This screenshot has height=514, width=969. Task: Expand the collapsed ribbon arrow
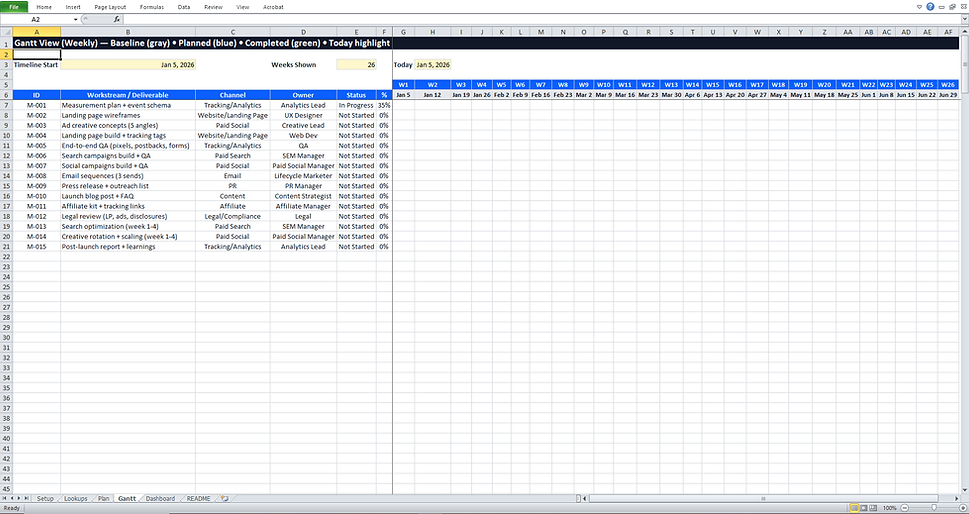click(920, 7)
